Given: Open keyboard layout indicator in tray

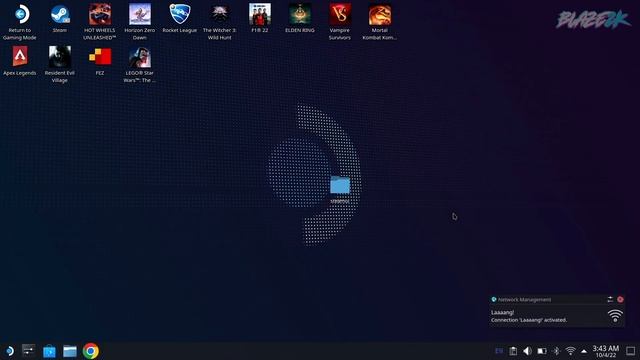Looking at the screenshot, I should click(499, 351).
